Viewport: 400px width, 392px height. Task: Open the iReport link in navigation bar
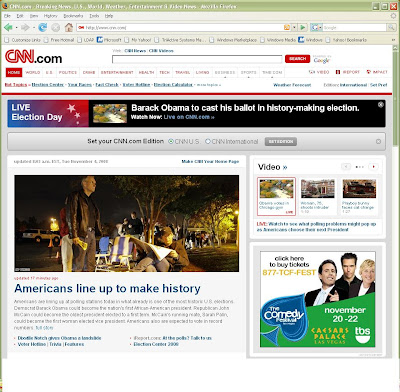point(348,72)
